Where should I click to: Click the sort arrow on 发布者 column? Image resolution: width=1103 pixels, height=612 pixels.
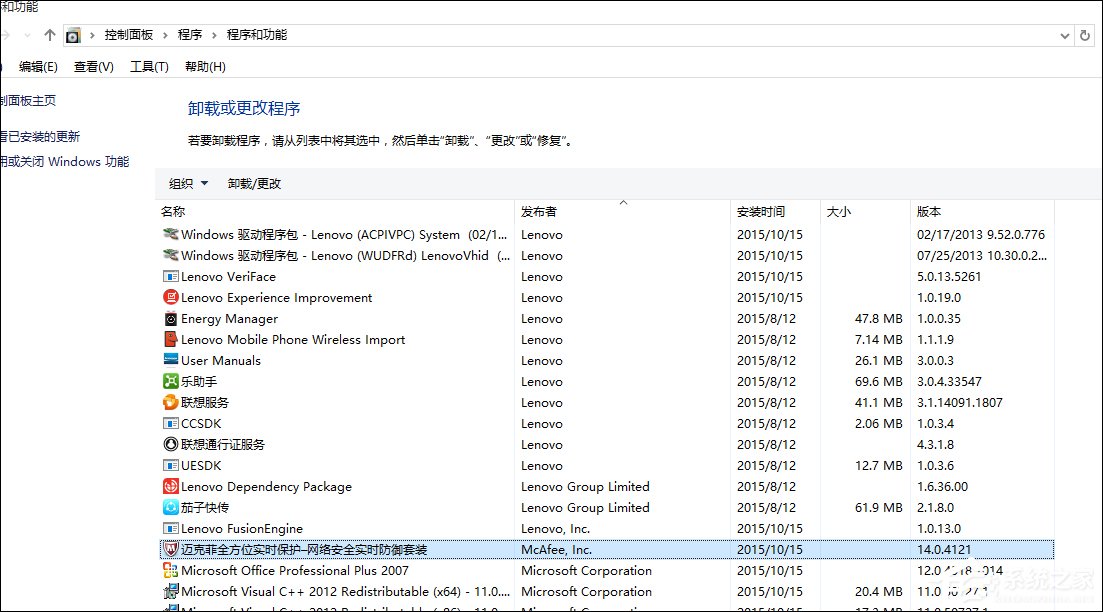tap(625, 203)
